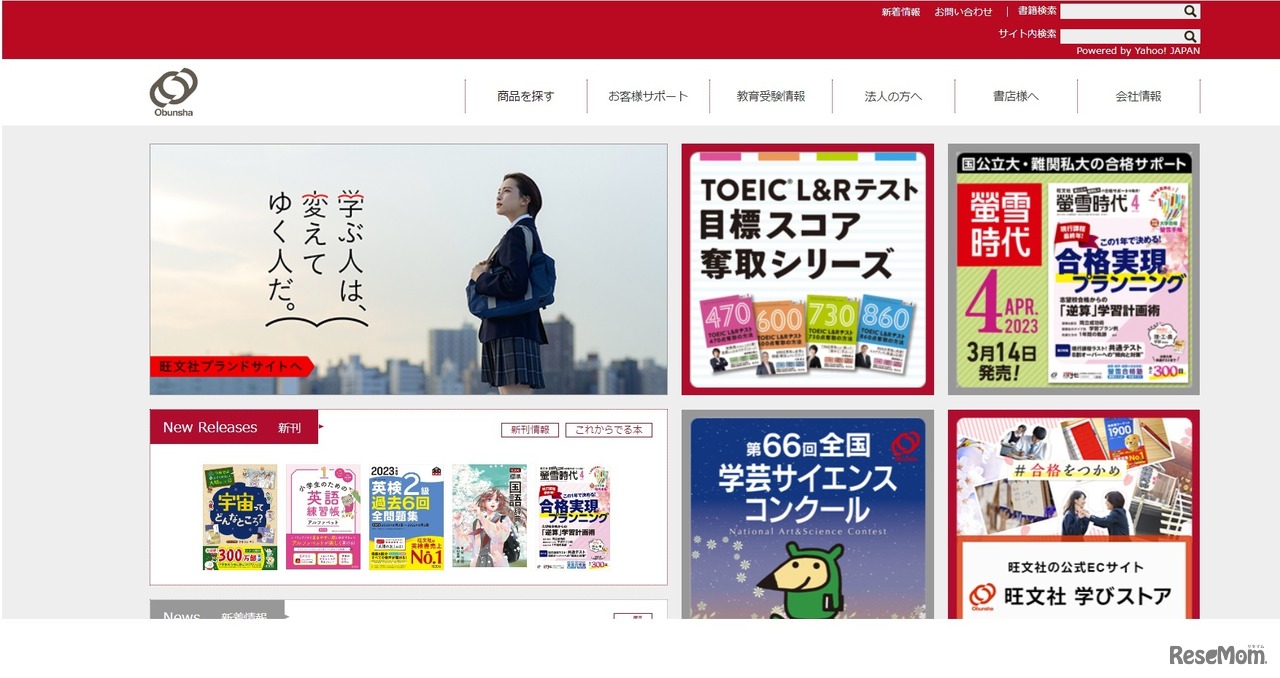Open the TOEIC L&Rテスト series banner

point(808,269)
